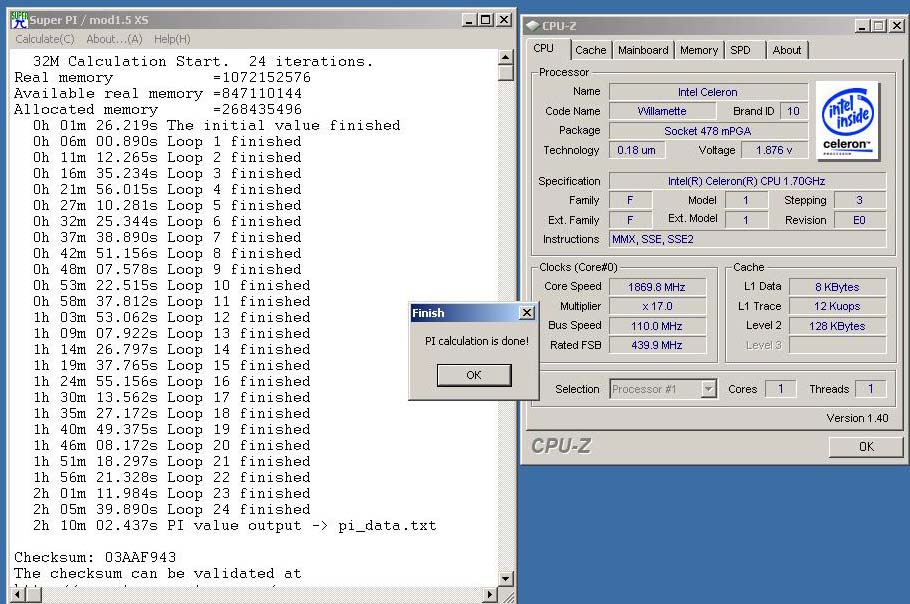Click the 'The initial value finished' line
Screen dimensions: 910x604
(x=216, y=125)
